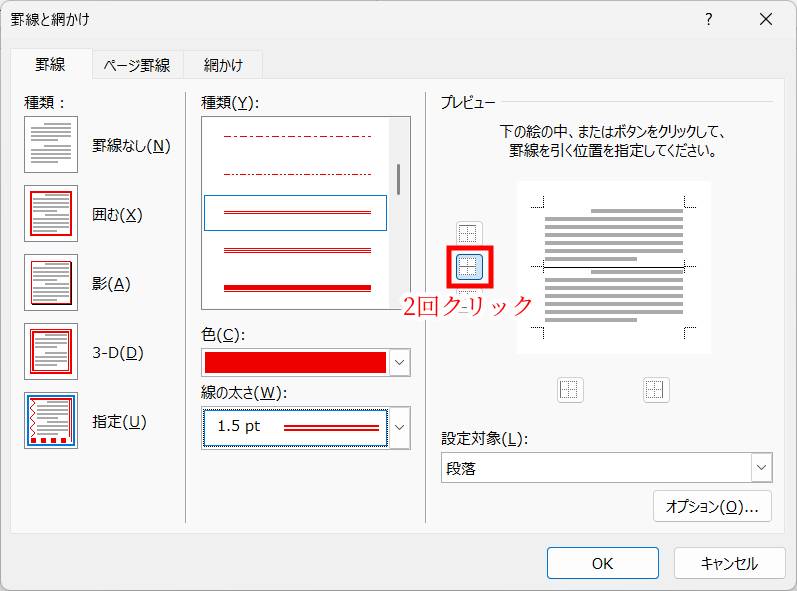Click the left border button below the preview
This screenshot has width=797, height=591.
tap(569, 390)
